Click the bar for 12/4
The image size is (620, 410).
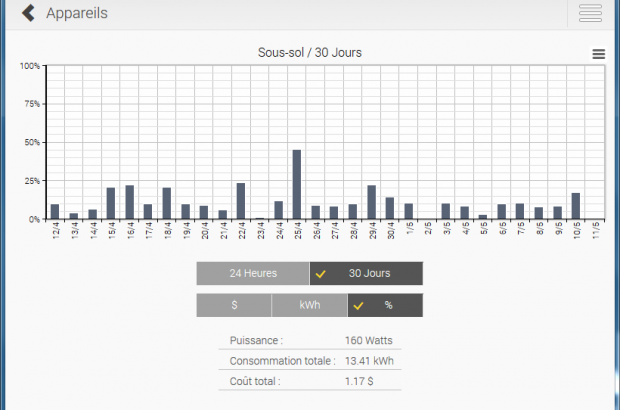pos(55,212)
